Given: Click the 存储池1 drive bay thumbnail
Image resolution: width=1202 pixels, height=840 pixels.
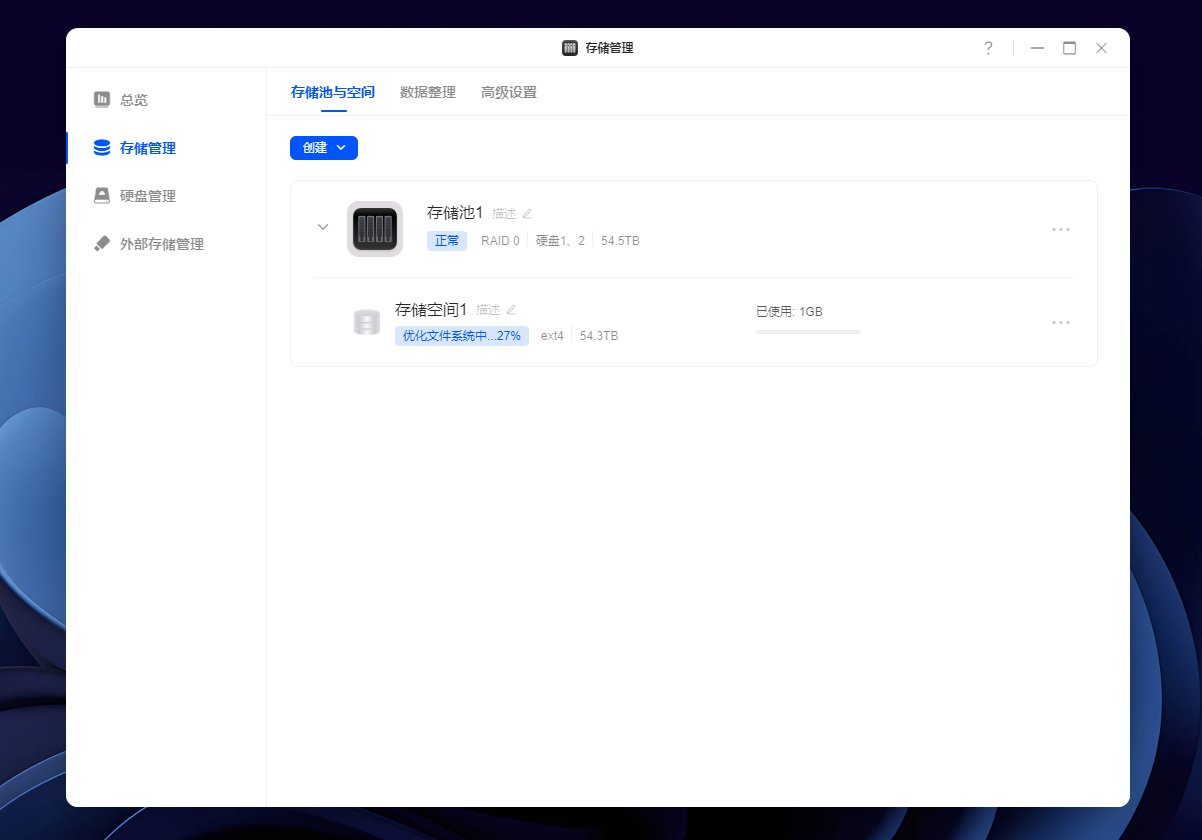Looking at the screenshot, I should (x=375, y=229).
